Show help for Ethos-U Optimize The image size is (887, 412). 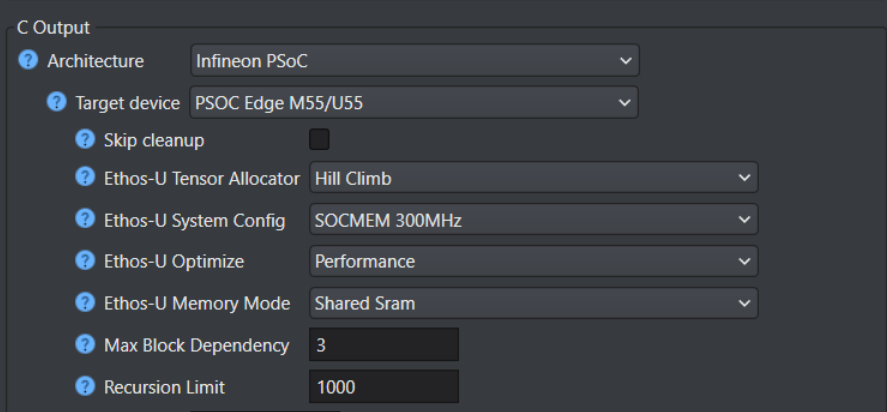coord(85,261)
